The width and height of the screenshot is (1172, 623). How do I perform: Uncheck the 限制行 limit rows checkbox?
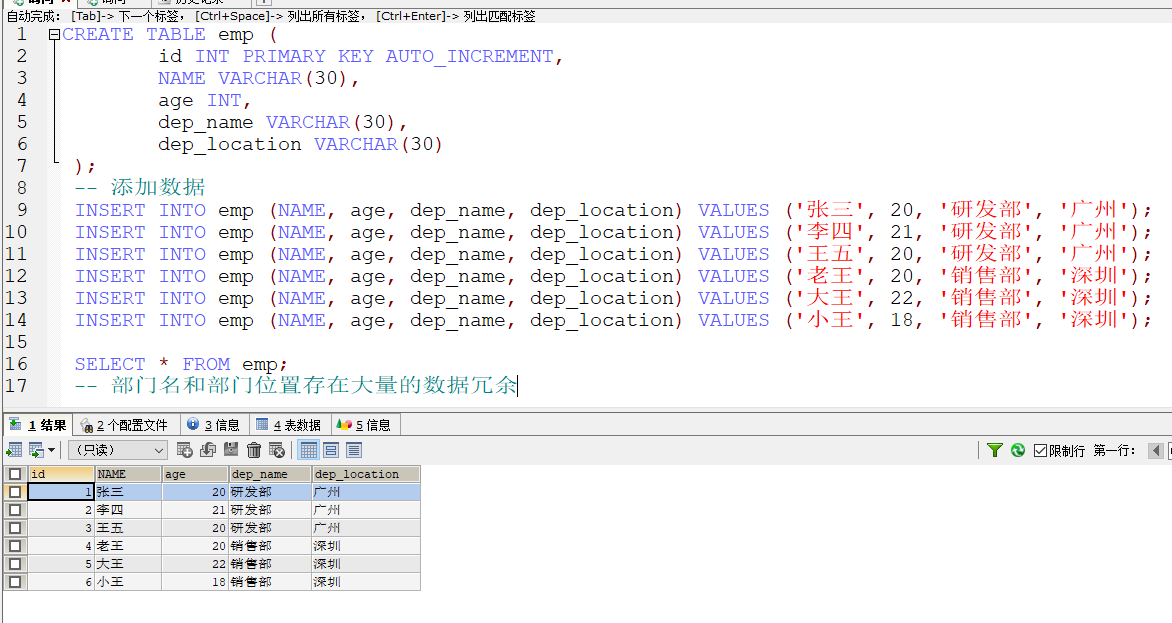1041,449
